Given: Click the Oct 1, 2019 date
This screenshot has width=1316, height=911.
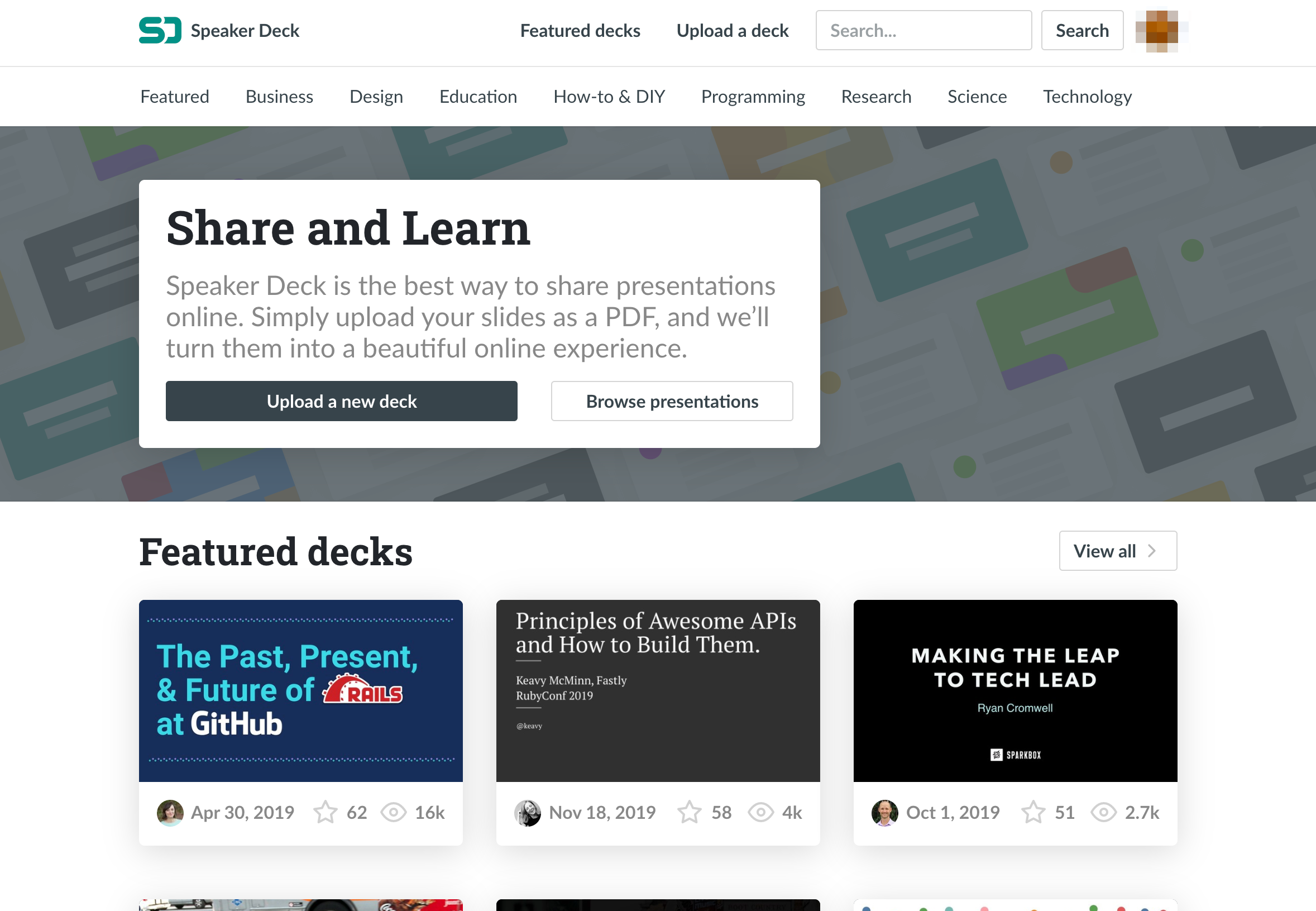Looking at the screenshot, I should point(953,812).
